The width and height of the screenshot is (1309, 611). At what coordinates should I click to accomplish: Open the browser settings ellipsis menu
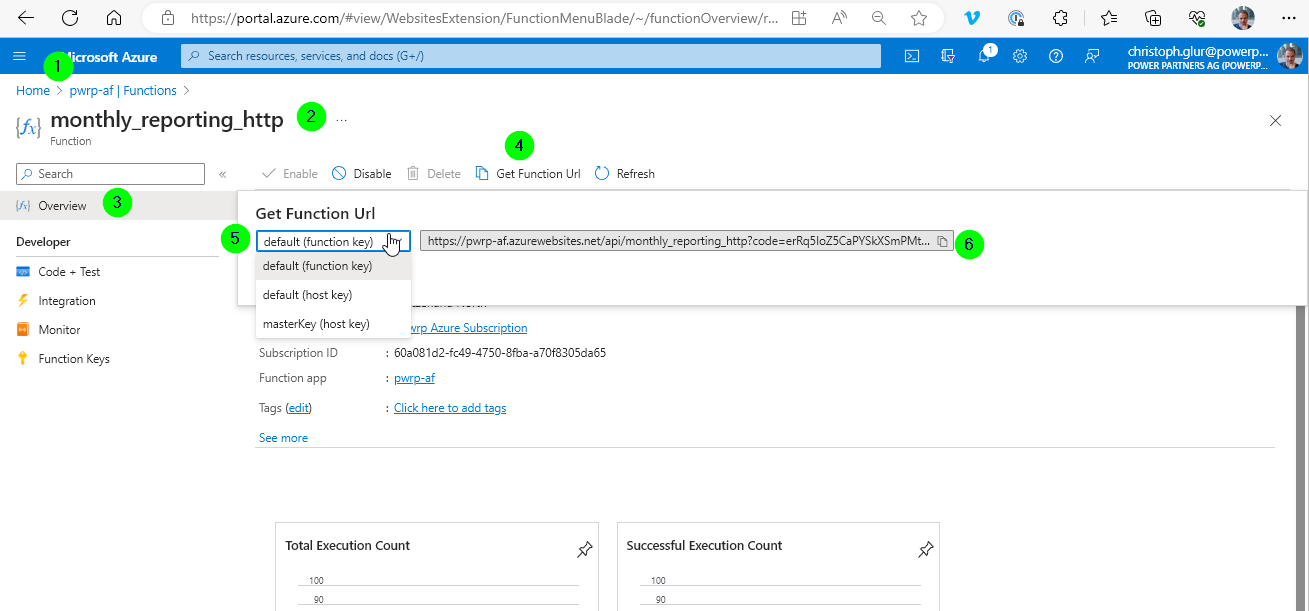[x=1288, y=18]
